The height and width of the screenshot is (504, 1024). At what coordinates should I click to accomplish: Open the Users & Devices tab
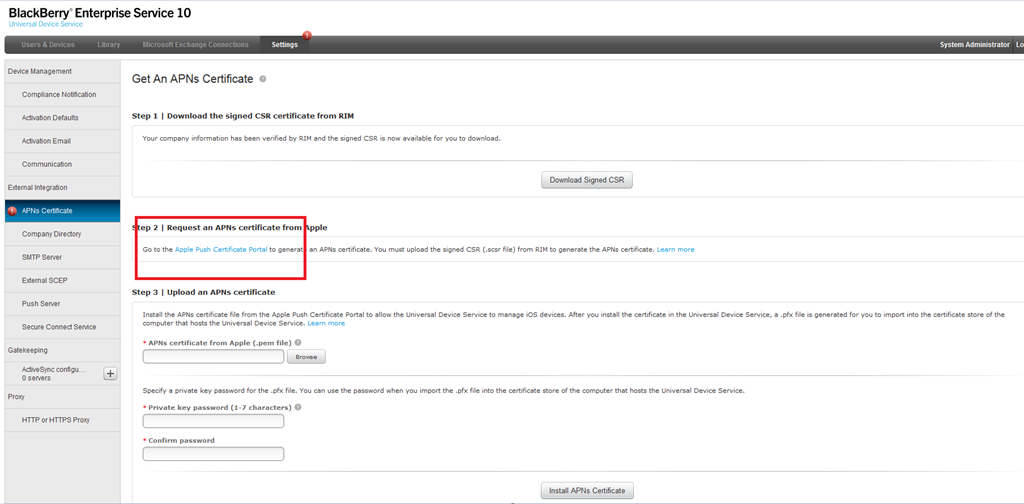(48, 44)
